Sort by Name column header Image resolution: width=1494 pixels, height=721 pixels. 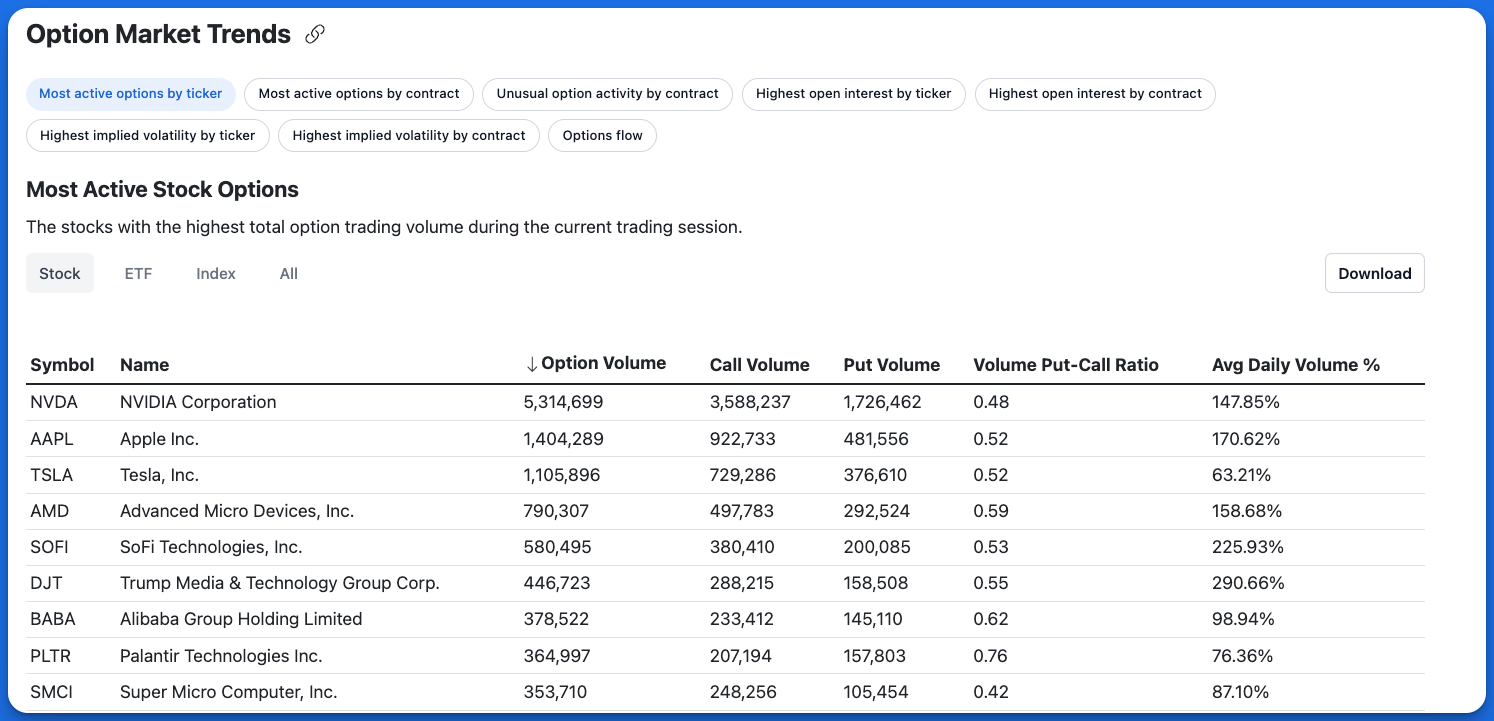(x=145, y=365)
